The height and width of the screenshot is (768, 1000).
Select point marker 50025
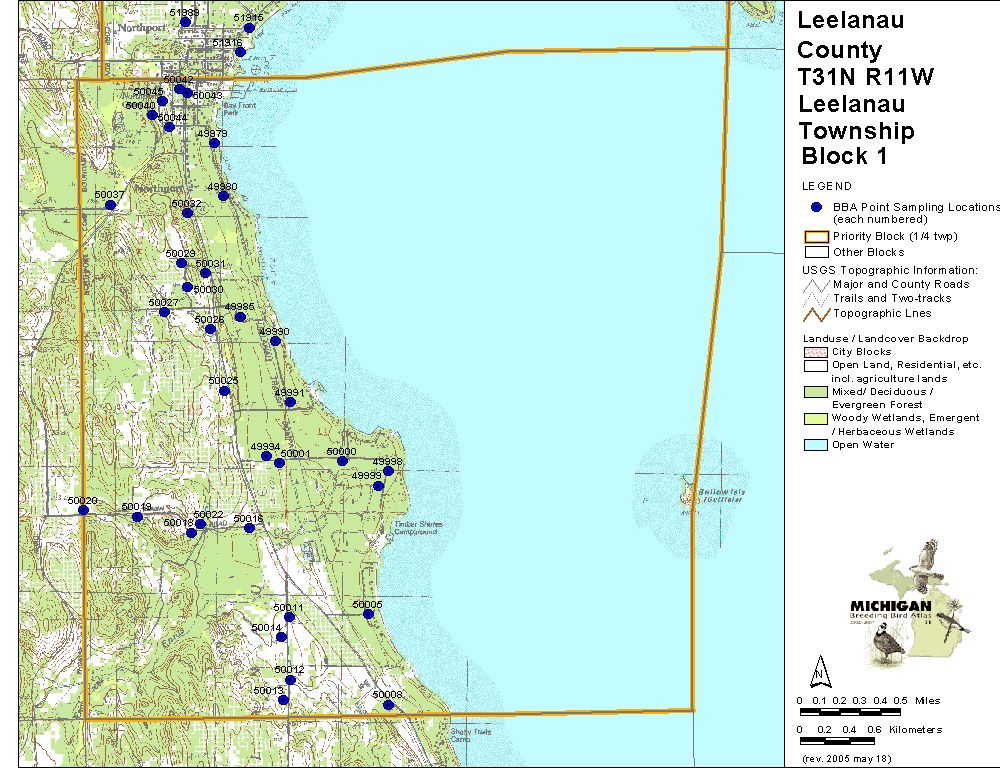(x=224, y=391)
